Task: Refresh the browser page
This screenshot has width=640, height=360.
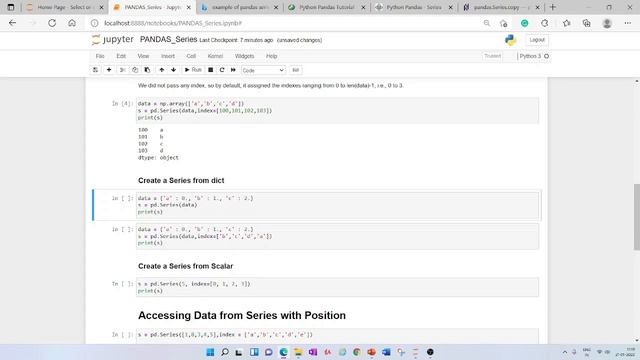Action: pyautogui.click(x=52, y=23)
